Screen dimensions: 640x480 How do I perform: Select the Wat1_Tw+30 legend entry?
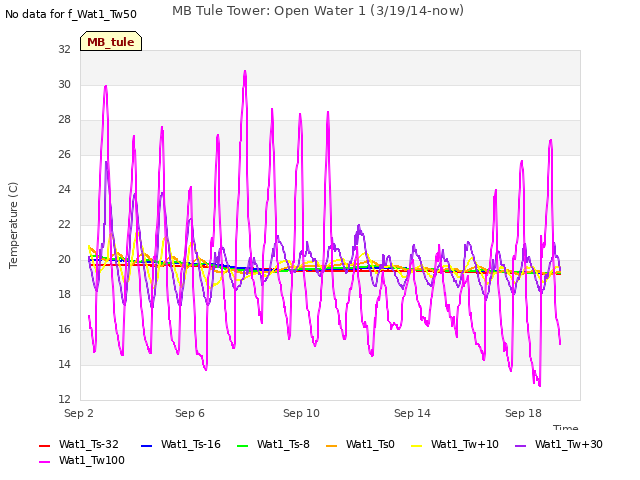559,444
